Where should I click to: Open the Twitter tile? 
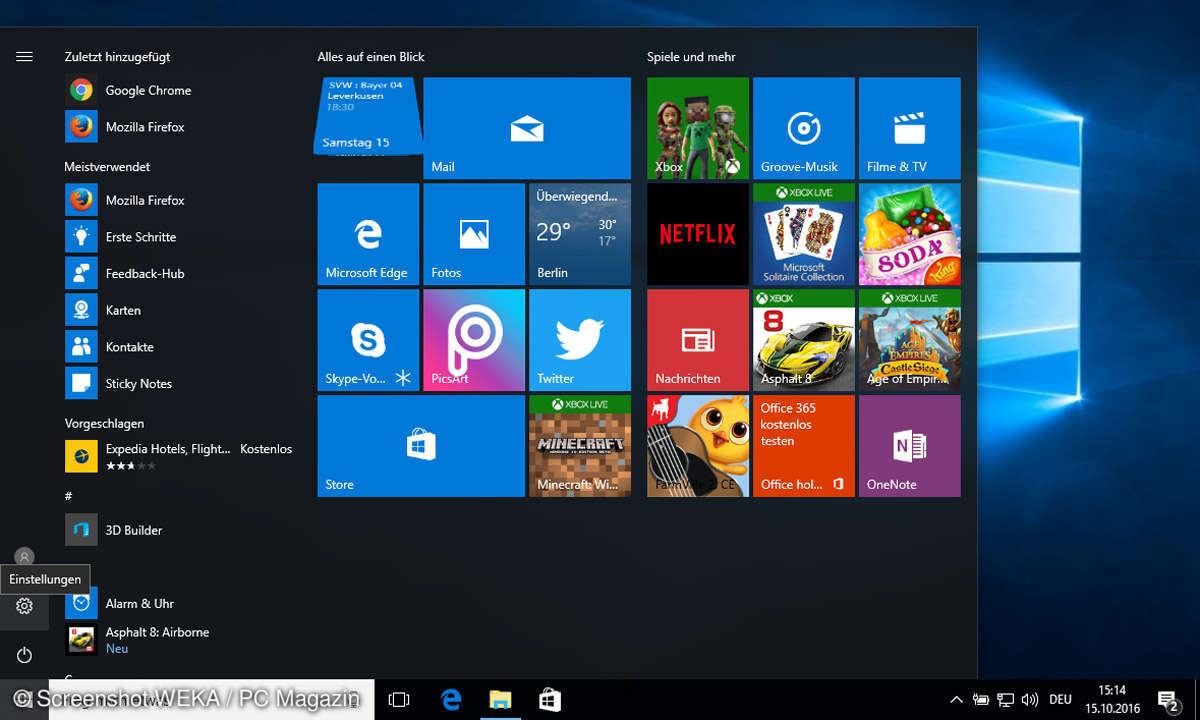[x=580, y=340]
